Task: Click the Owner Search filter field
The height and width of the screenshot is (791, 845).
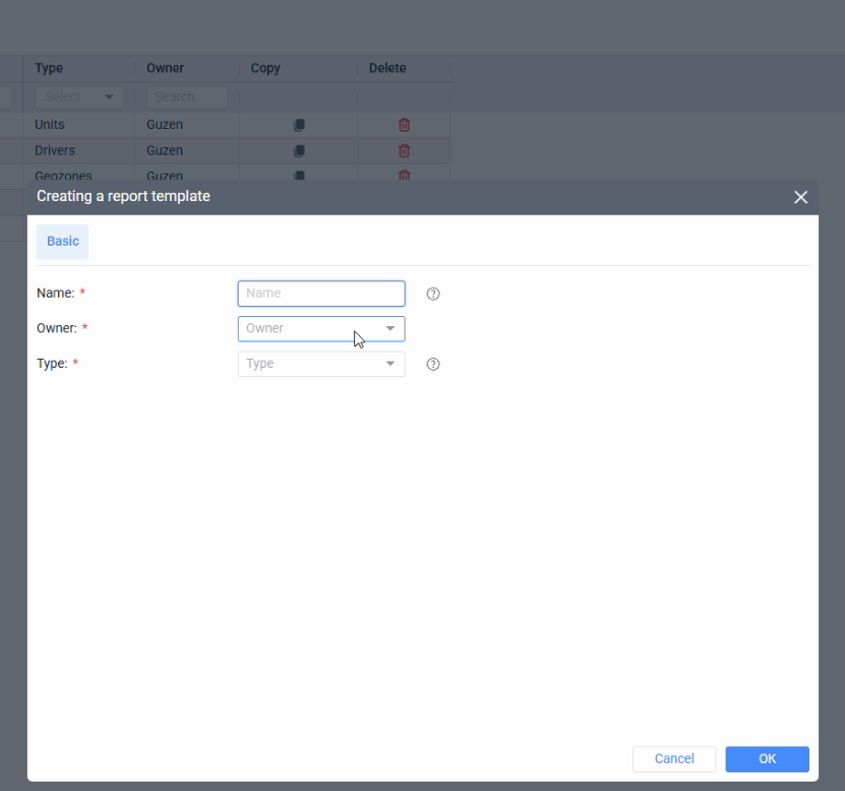Action: (187, 97)
